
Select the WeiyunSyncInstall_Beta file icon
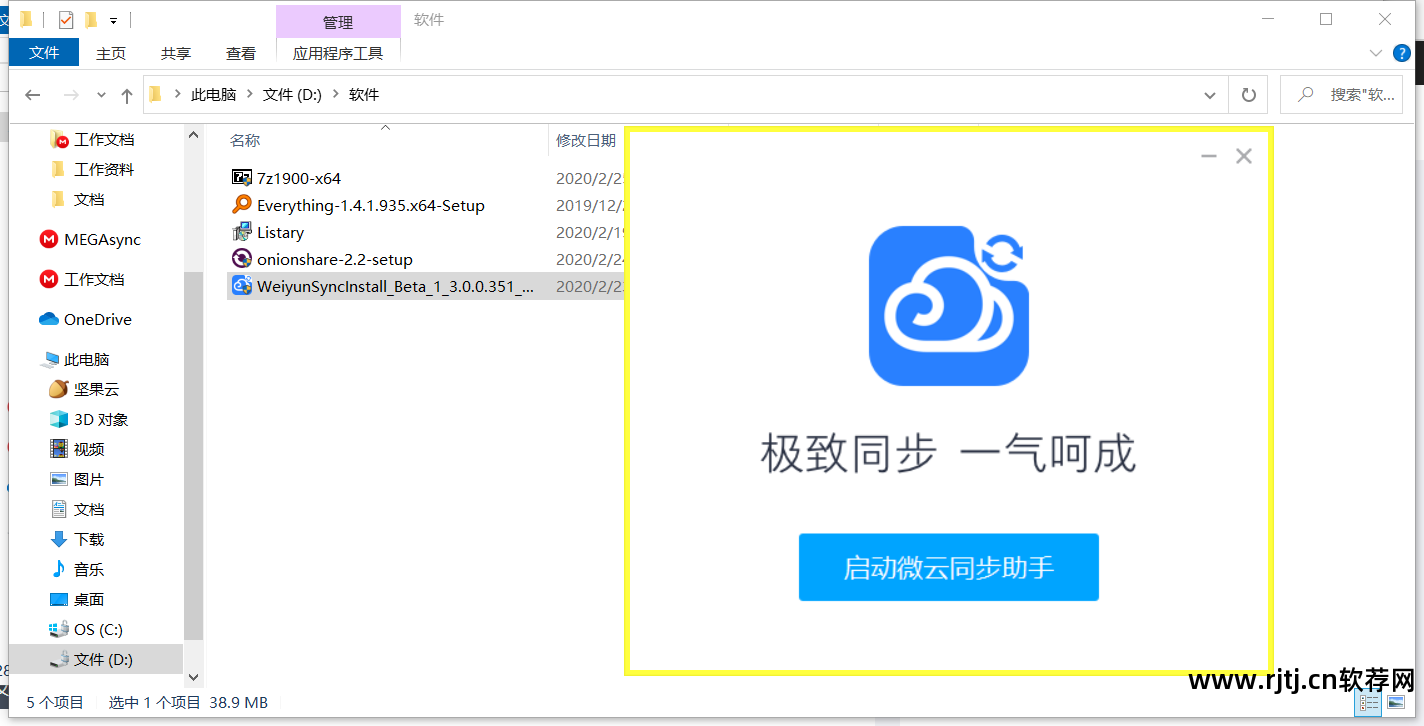click(241, 286)
